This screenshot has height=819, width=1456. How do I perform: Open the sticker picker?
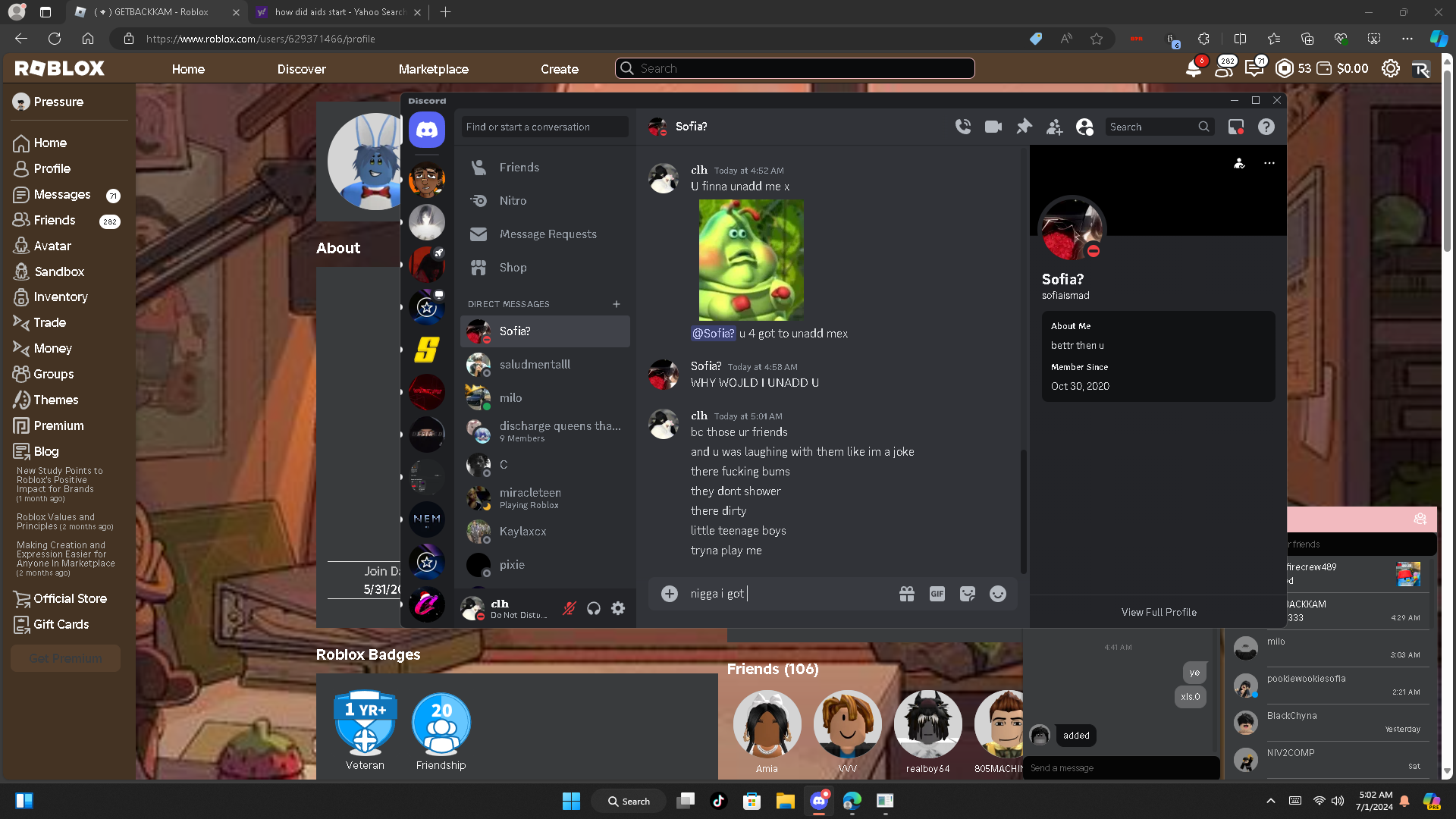click(x=968, y=594)
